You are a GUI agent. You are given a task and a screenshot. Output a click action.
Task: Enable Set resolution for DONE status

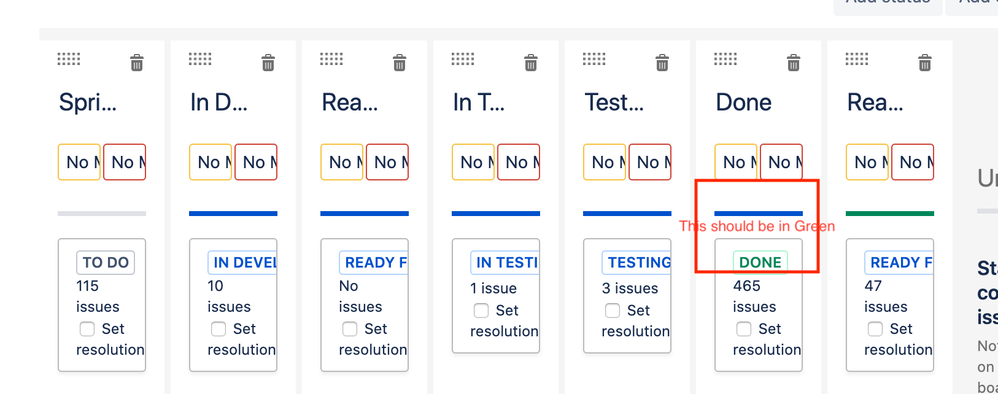pos(743,329)
